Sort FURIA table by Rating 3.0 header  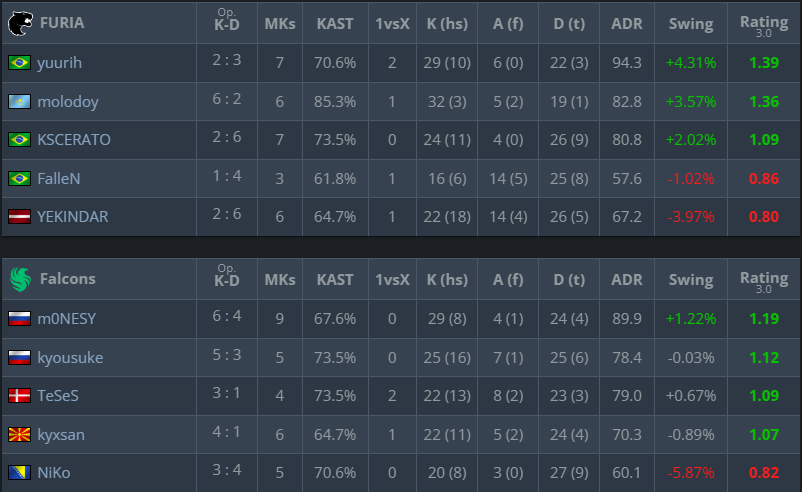764,24
